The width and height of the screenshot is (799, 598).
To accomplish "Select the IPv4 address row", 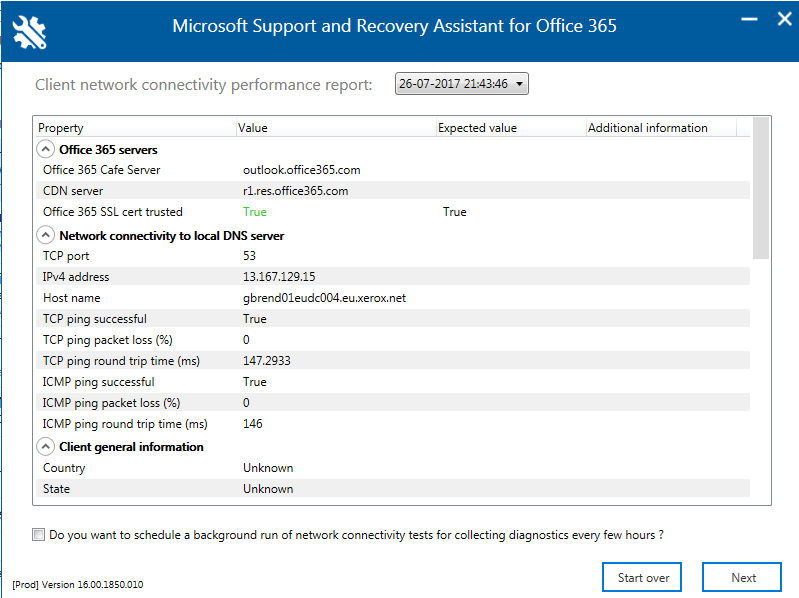I will [393, 277].
